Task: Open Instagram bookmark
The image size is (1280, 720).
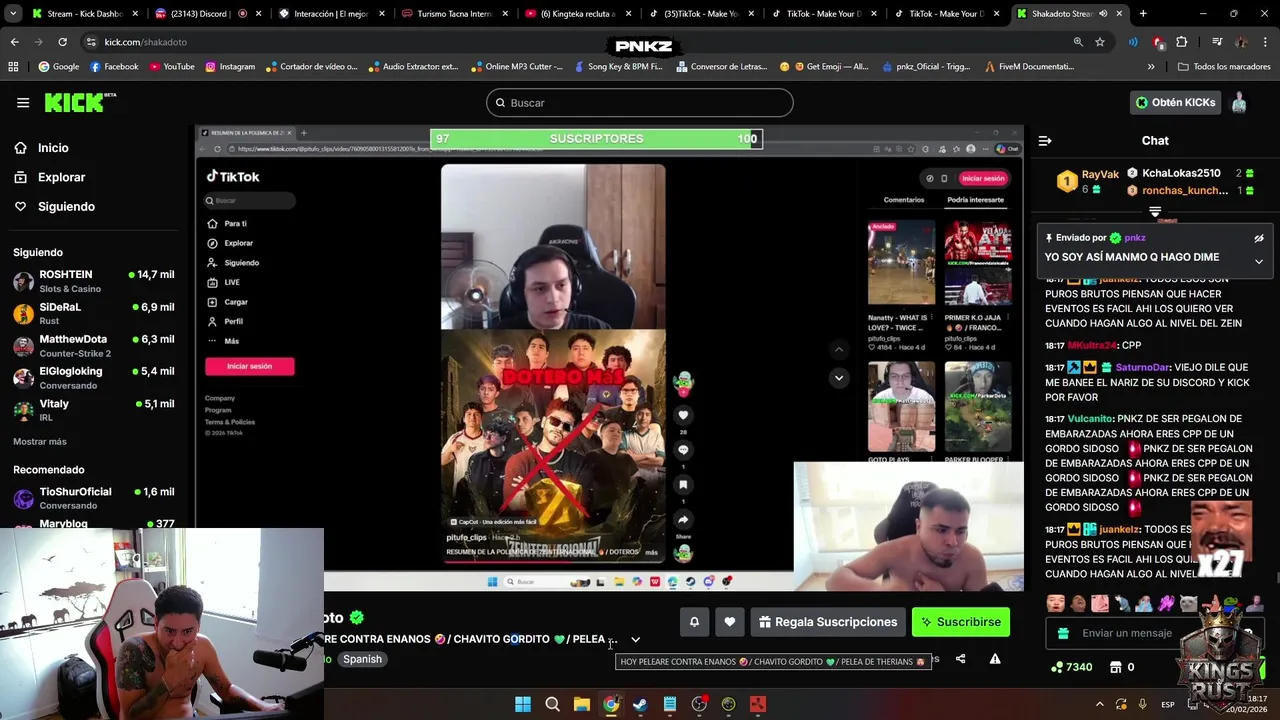Action: tap(229, 67)
